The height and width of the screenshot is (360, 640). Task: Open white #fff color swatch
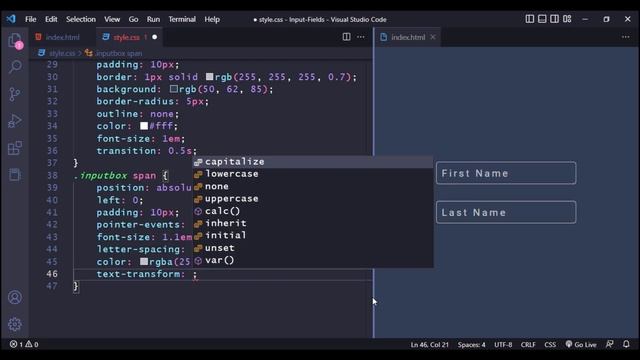pyautogui.click(x=144, y=126)
